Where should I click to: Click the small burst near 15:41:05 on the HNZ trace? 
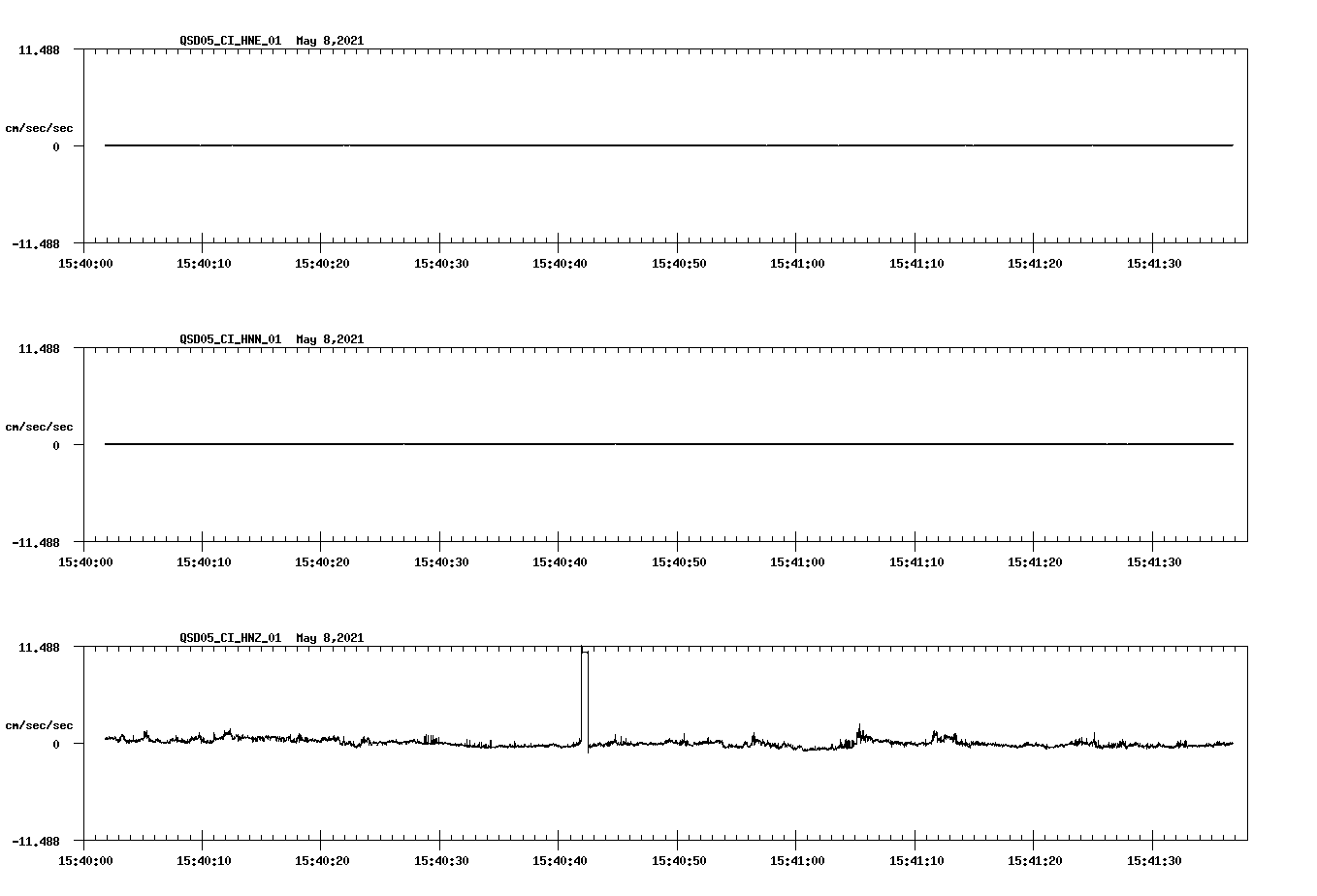click(x=858, y=729)
